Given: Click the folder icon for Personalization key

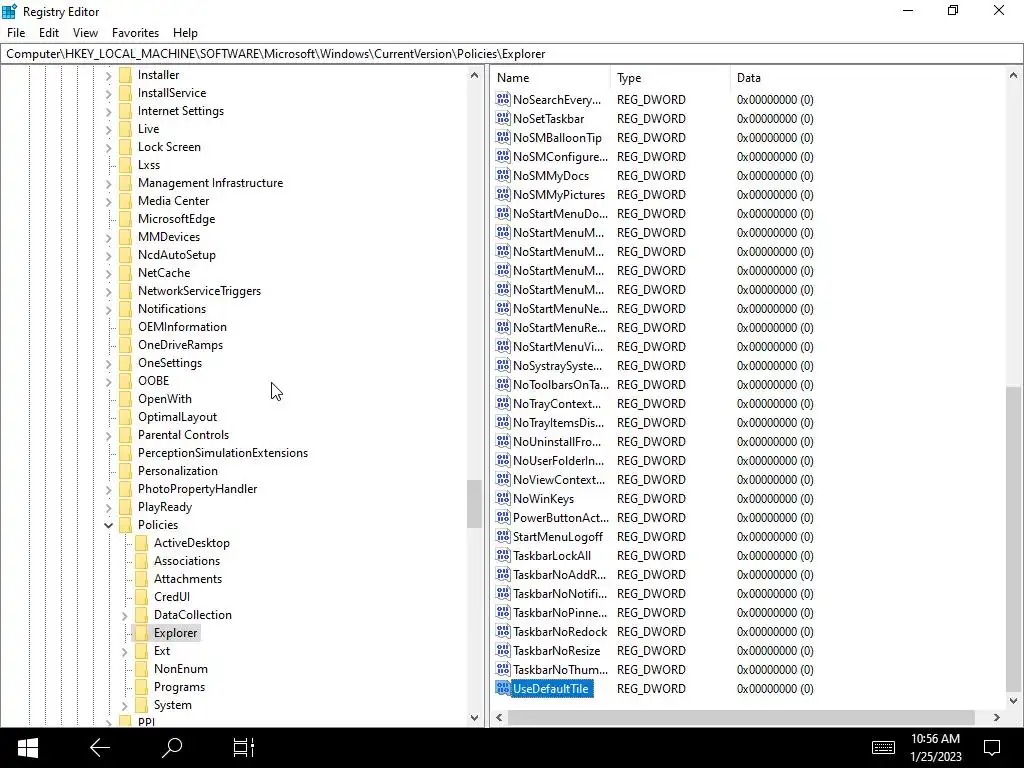Looking at the screenshot, I should [125, 471].
